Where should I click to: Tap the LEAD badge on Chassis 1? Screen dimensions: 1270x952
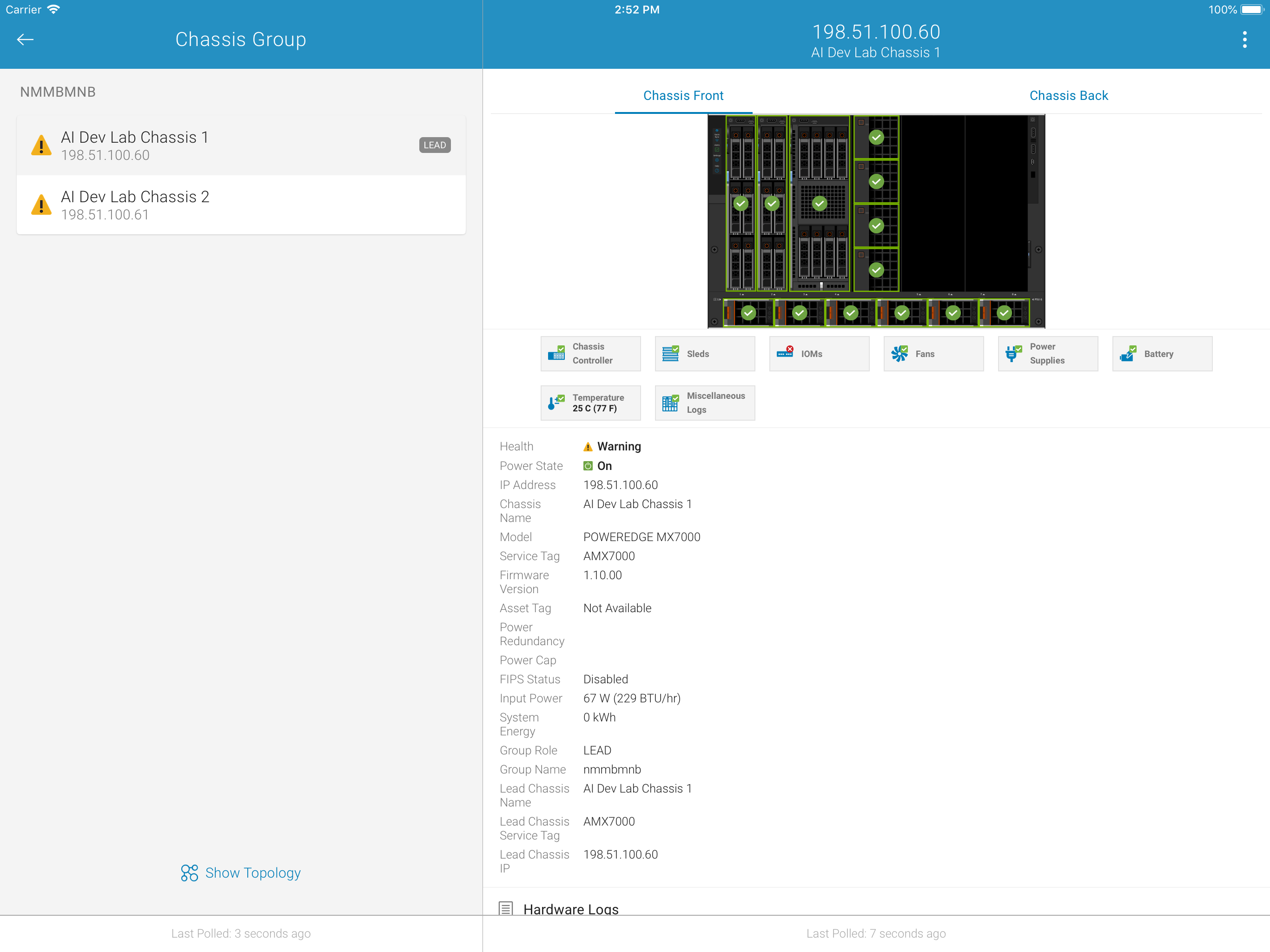point(434,145)
